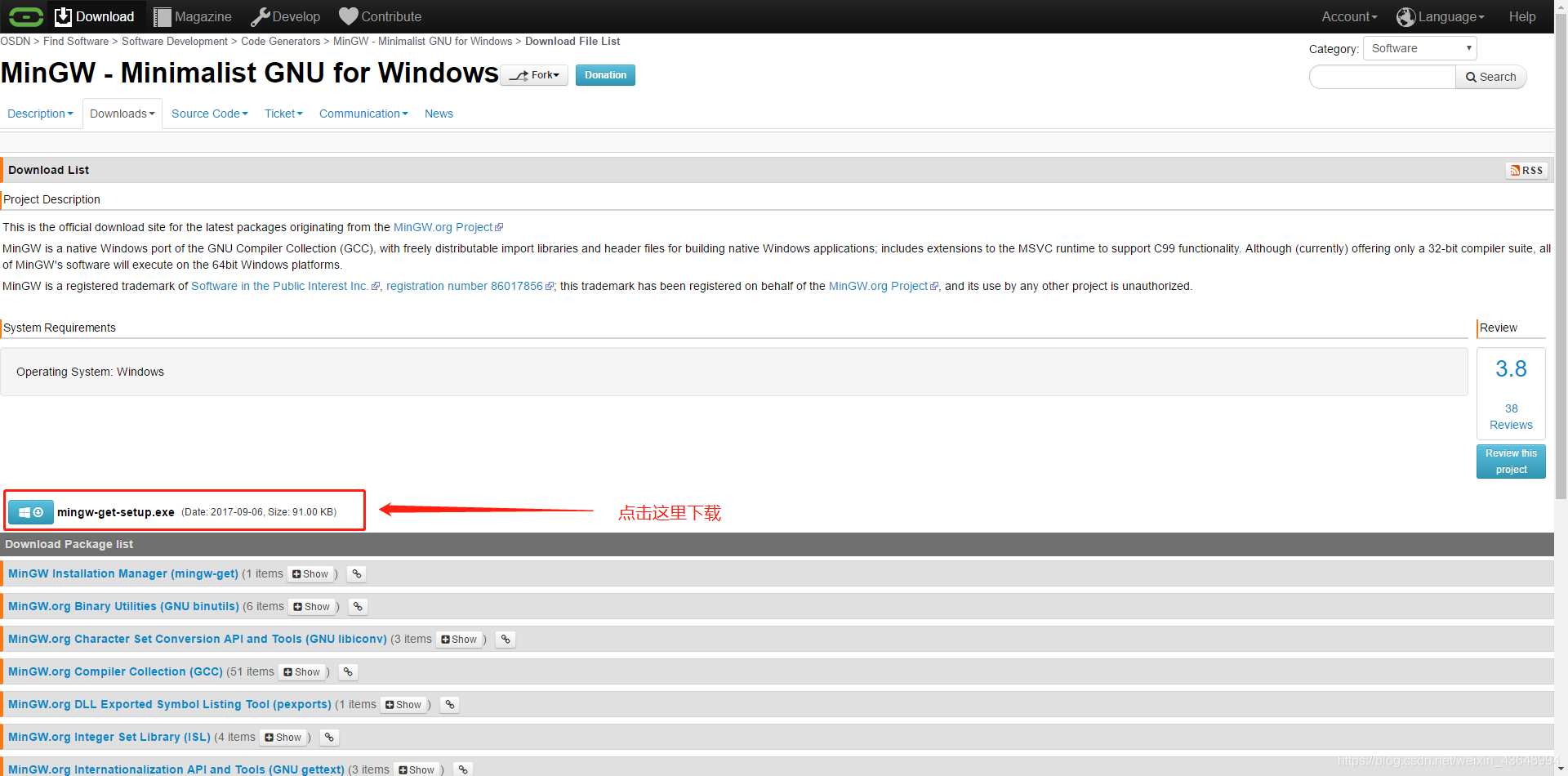Viewport: 1568px width, 776px height.
Task: Show items for GNU libiconv
Action: [x=459, y=640]
